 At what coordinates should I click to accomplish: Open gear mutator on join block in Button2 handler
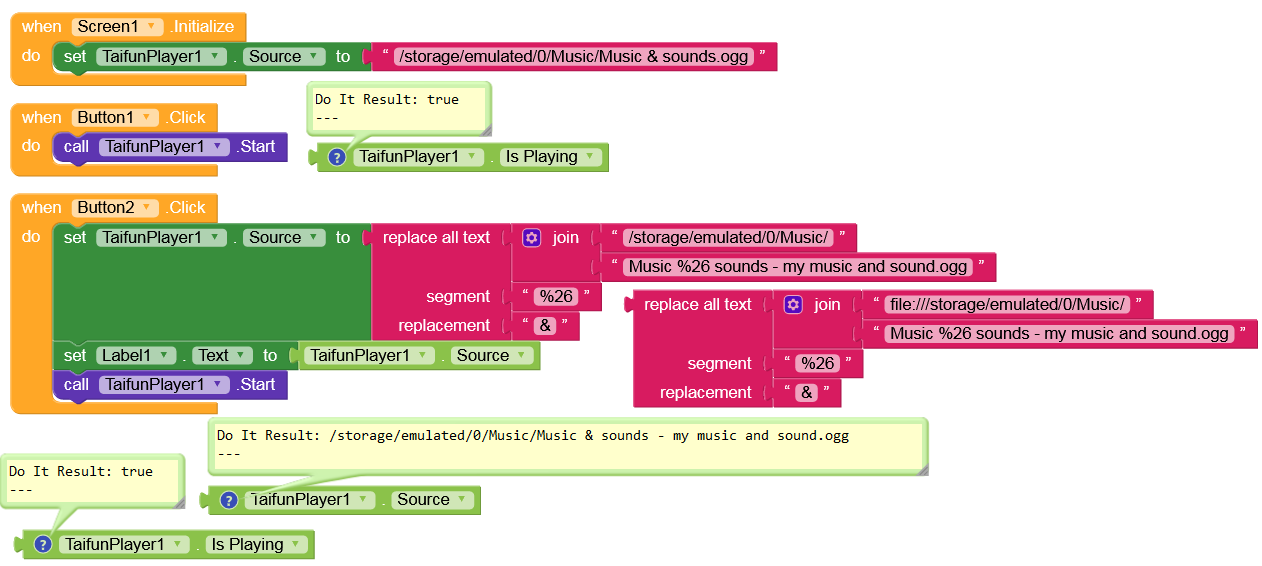tap(532, 238)
